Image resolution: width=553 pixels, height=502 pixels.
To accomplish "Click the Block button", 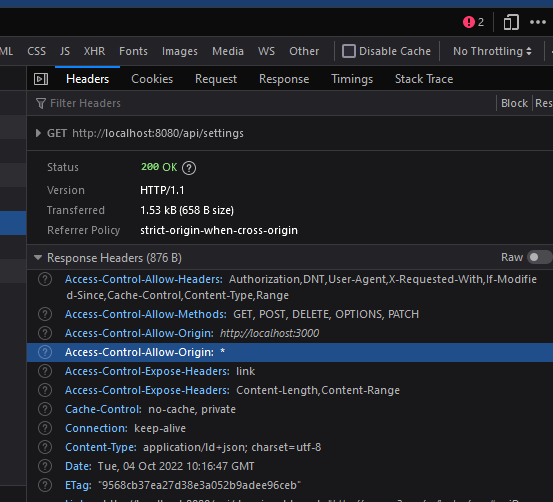I will tap(514, 103).
